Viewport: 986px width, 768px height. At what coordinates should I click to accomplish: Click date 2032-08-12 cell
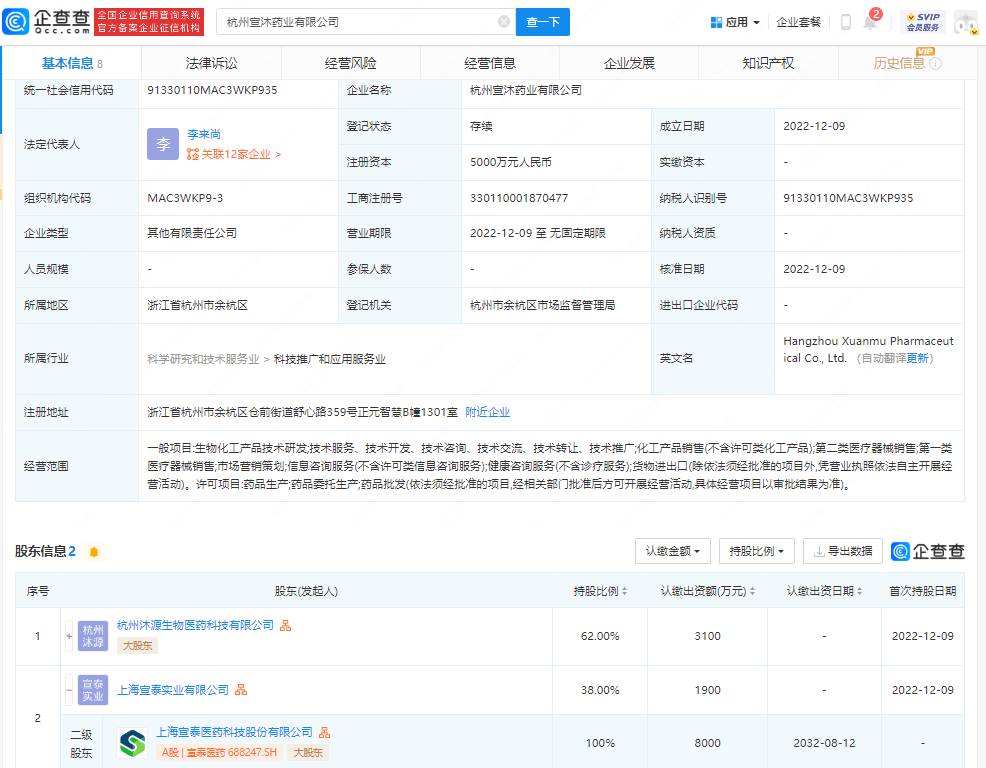point(824,743)
